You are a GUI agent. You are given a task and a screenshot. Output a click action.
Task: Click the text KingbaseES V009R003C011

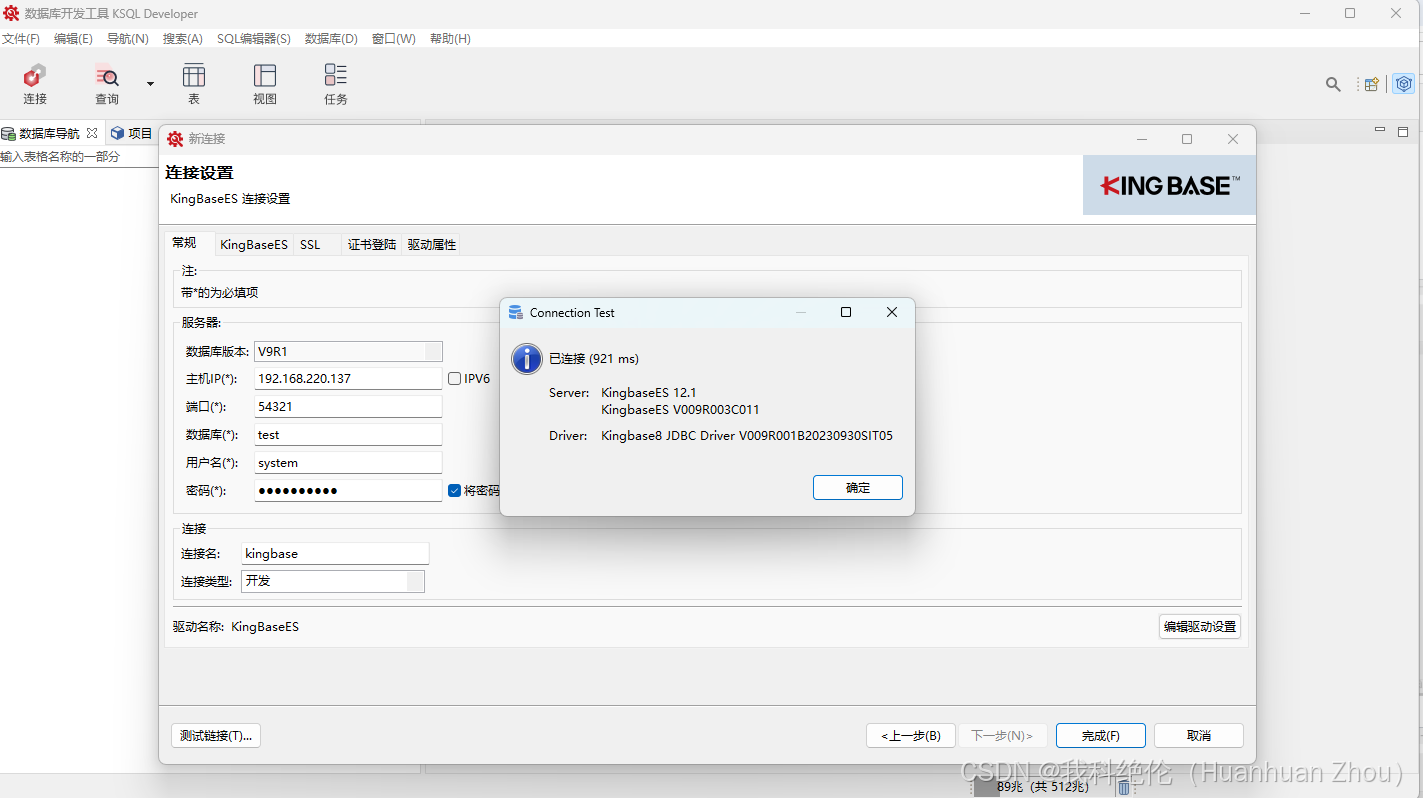pyautogui.click(x=680, y=409)
